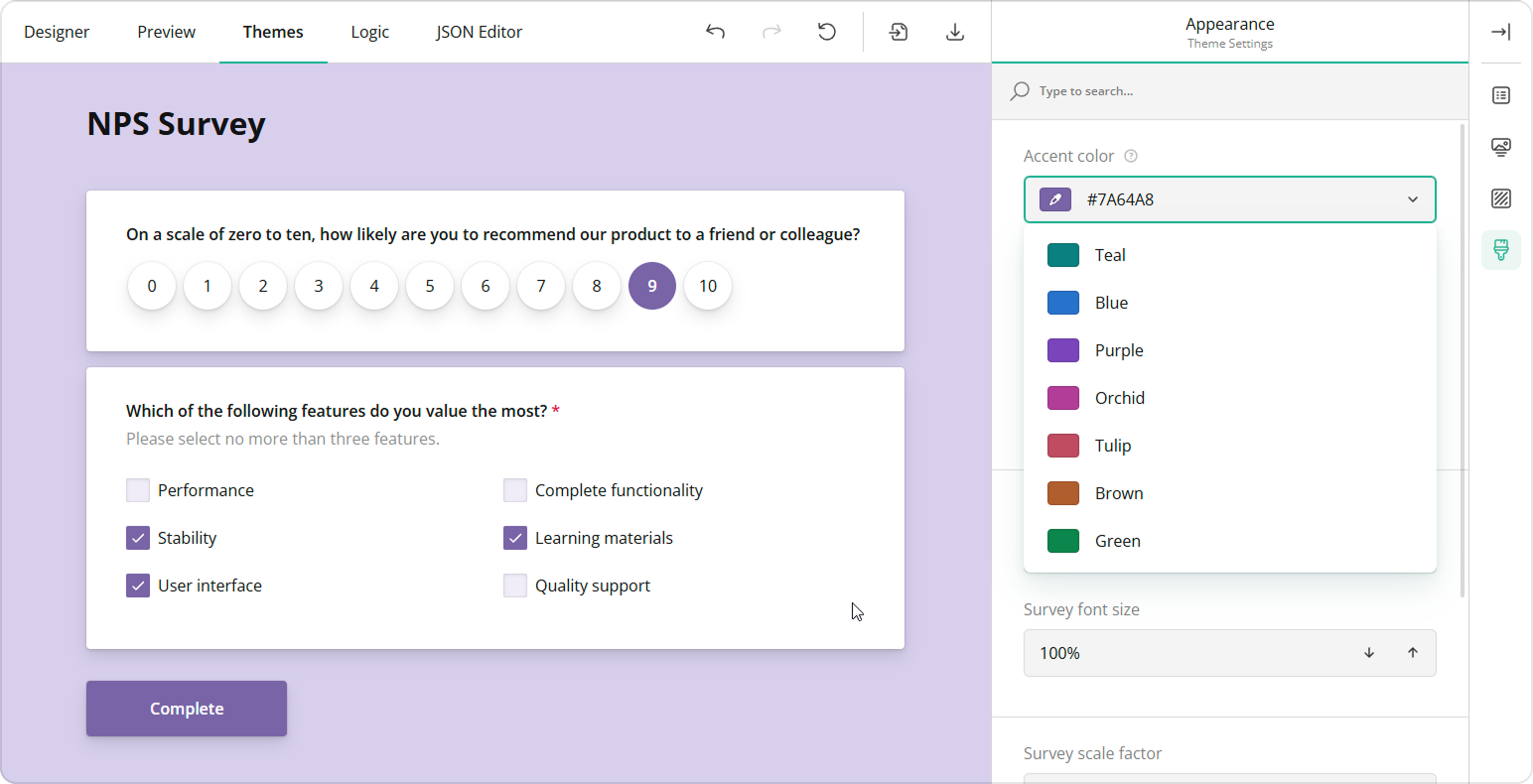
Task: Reset the theme to default settings
Action: 827,32
